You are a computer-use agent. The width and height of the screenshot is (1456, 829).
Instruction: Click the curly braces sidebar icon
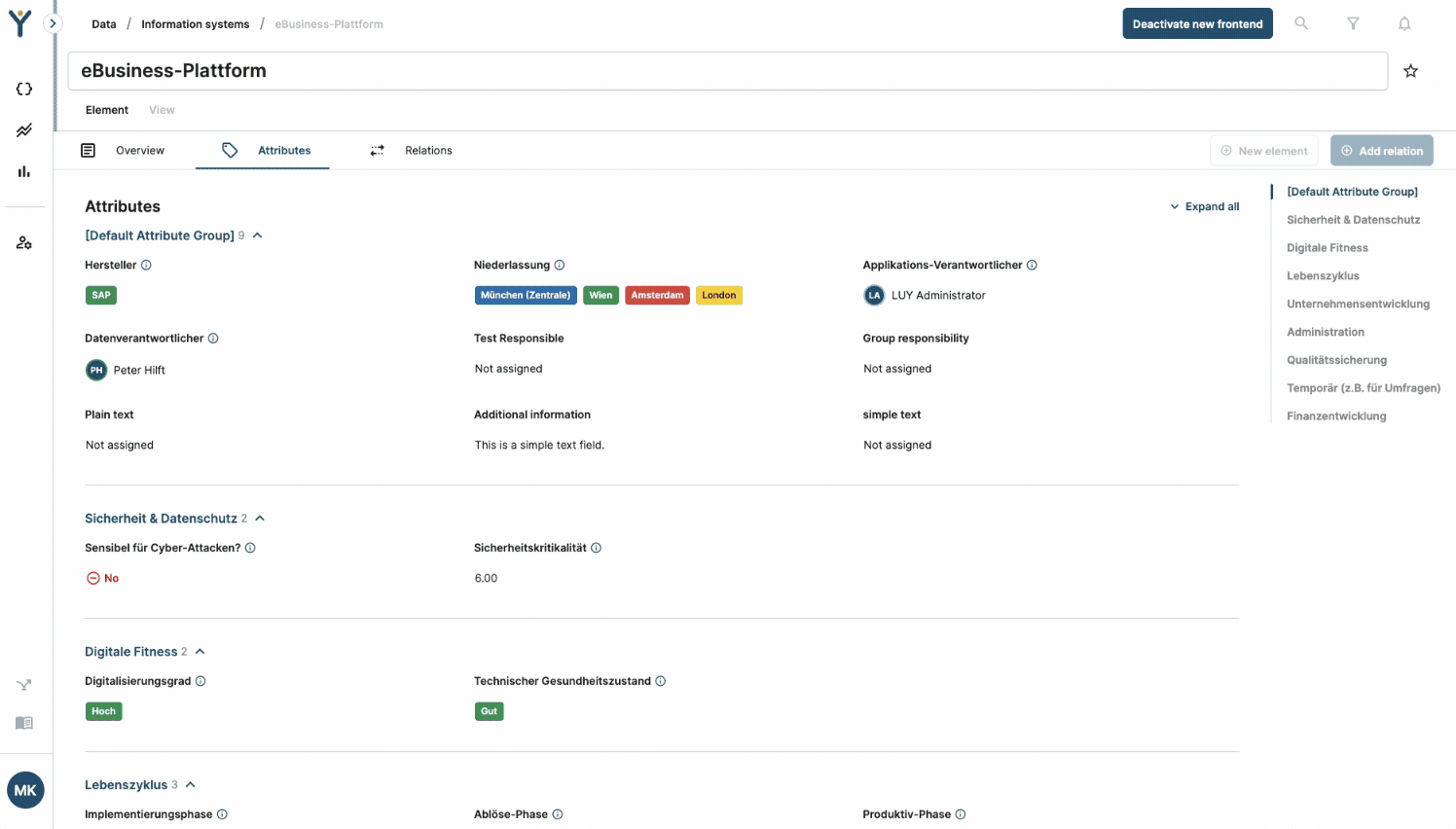24,89
